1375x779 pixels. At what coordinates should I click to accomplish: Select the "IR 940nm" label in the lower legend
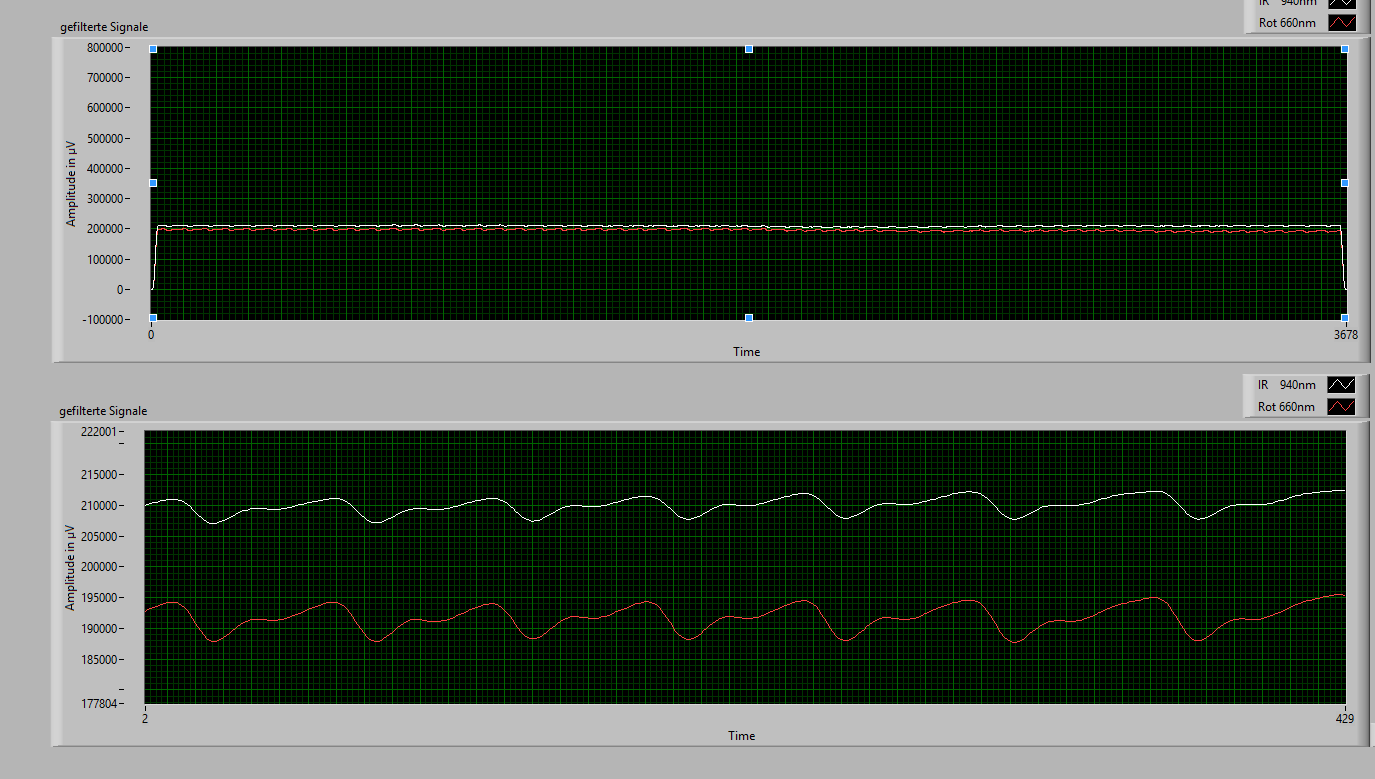(x=1287, y=384)
